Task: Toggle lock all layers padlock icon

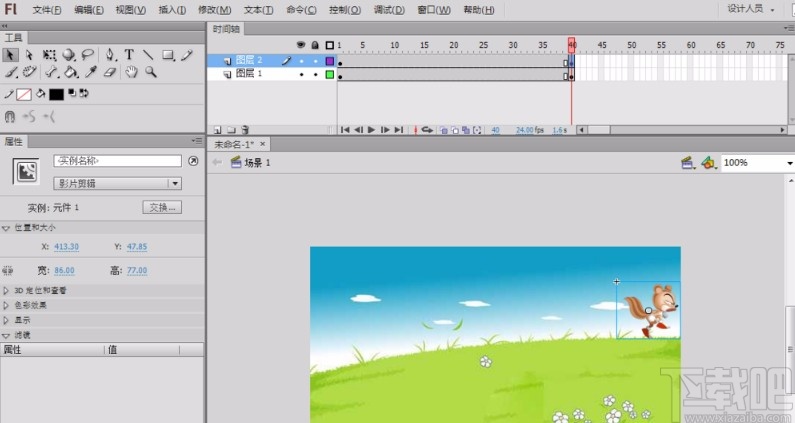Action: (315, 45)
